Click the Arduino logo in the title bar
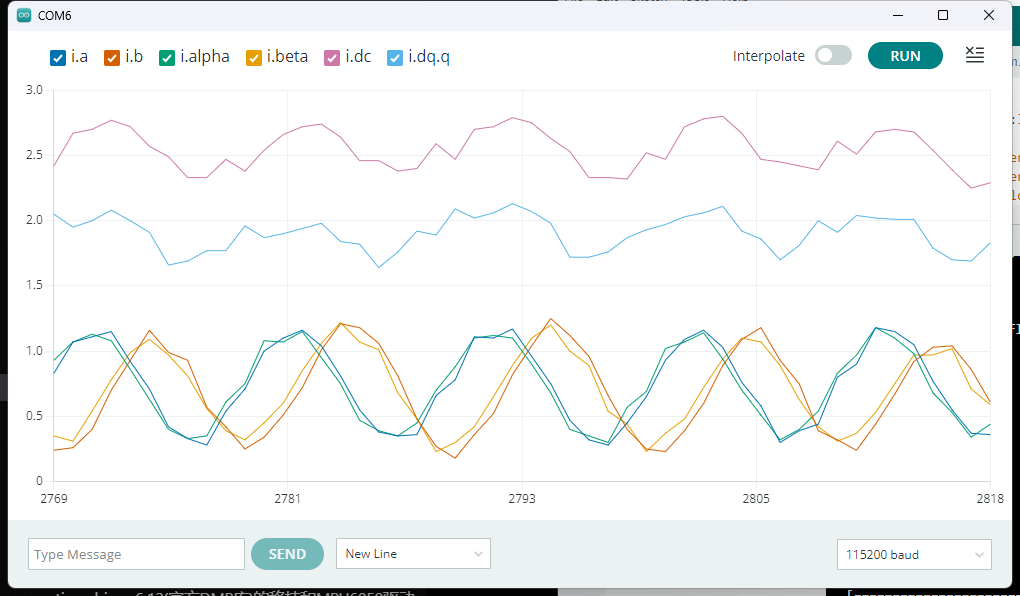 [24, 16]
